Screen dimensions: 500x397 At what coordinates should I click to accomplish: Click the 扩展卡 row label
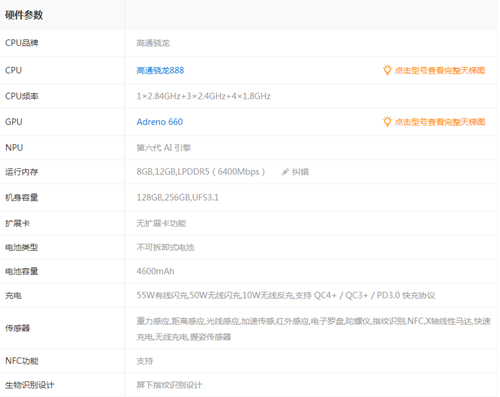click(x=17, y=223)
